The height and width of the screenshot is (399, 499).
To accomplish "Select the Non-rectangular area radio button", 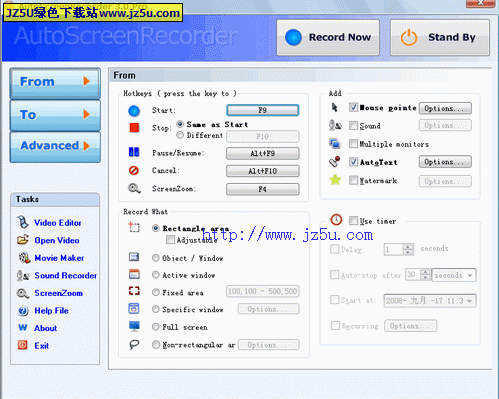I will point(156,344).
